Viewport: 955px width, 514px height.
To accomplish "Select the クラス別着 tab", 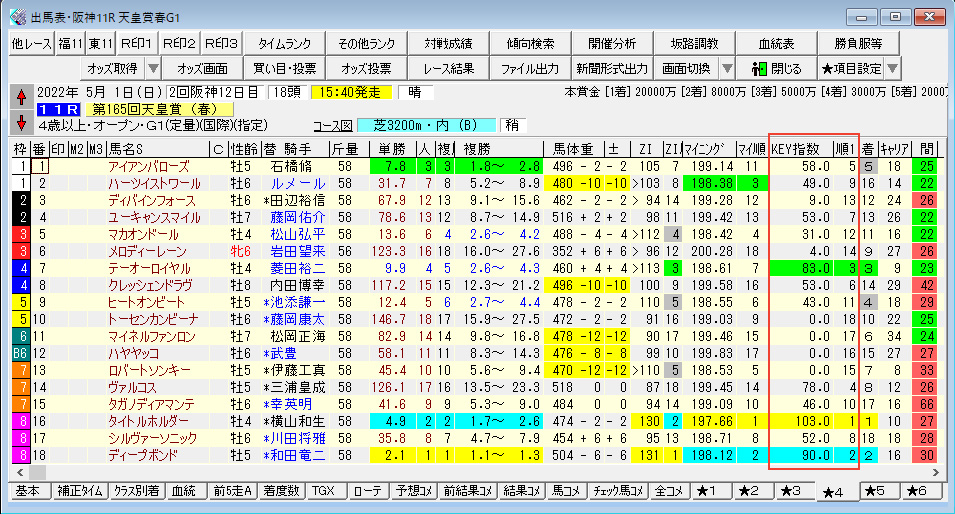I will 137,491.
